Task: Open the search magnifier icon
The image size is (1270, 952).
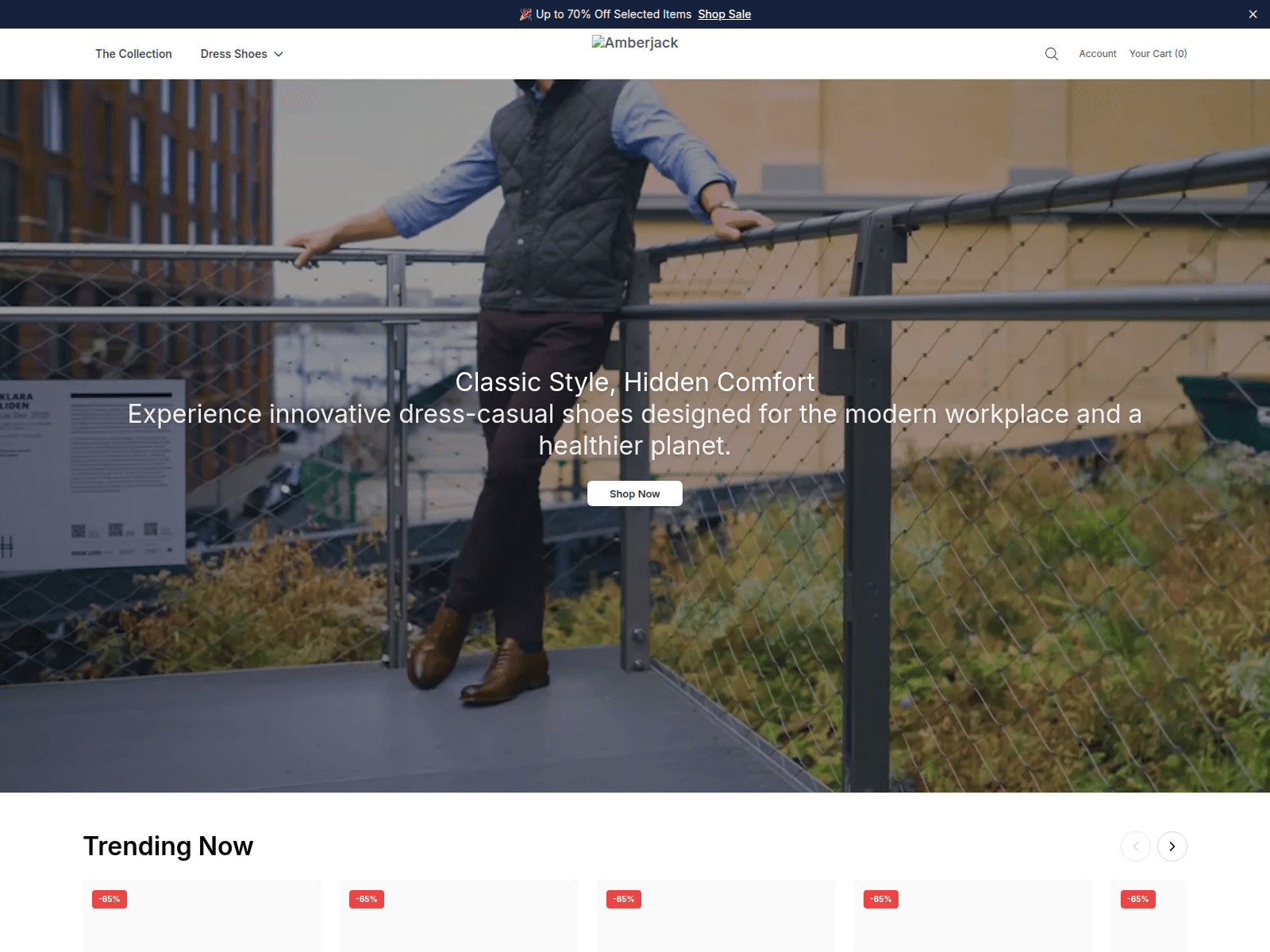Action: click(x=1052, y=54)
